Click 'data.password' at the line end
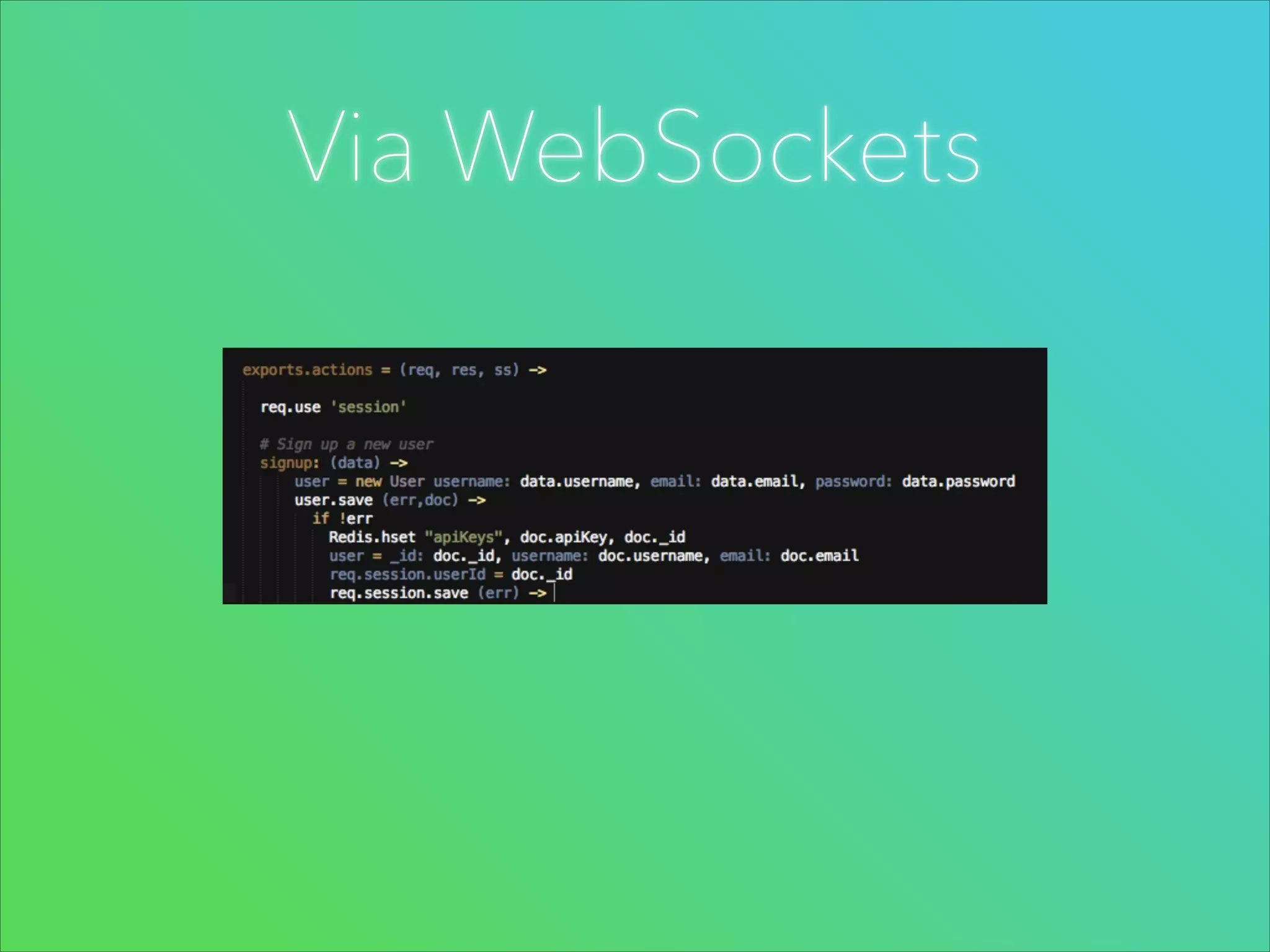 point(959,482)
